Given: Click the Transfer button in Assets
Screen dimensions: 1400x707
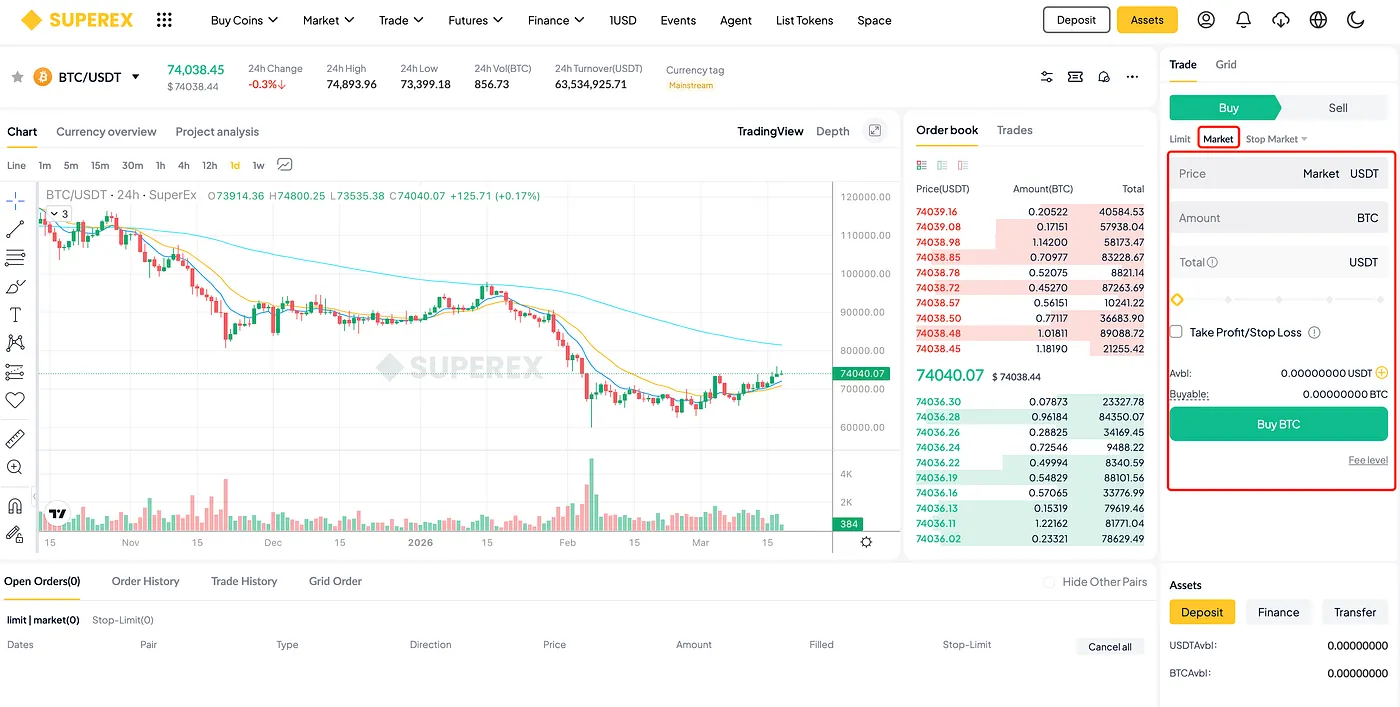Looking at the screenshot, I should point(1355,612).
